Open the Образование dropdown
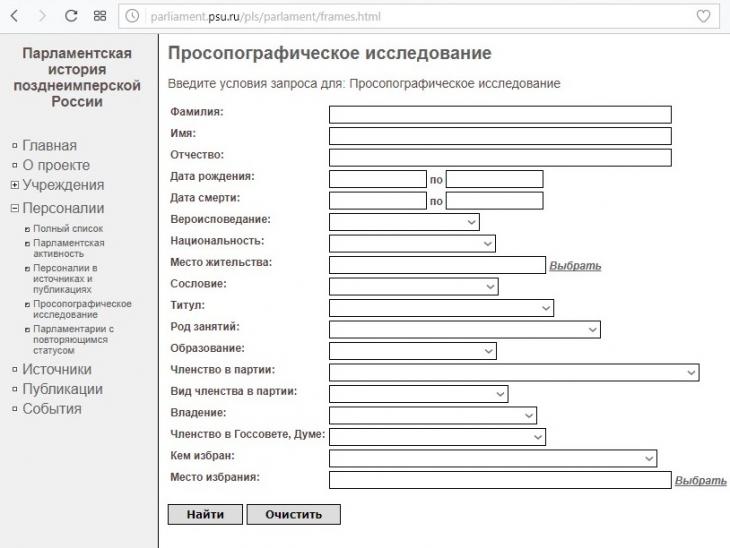 pyautogui.click(x=412, y=351)
